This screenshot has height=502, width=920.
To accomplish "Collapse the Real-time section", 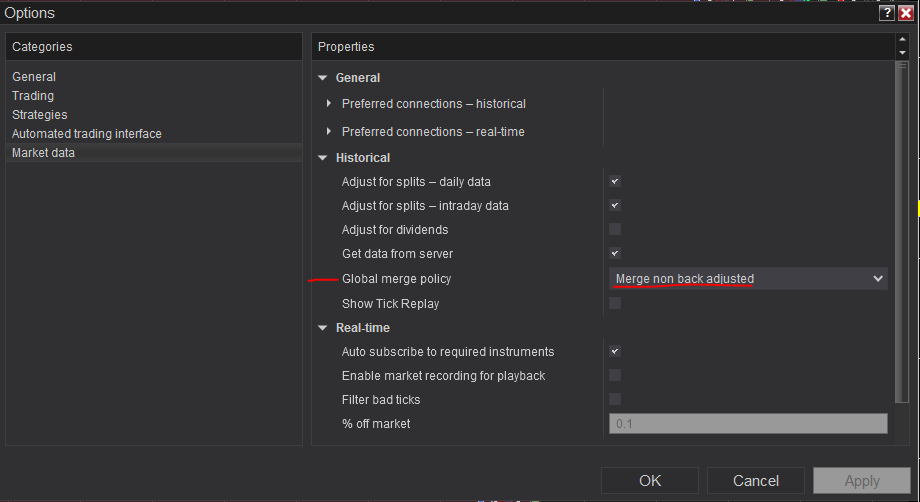I will 322,328.
